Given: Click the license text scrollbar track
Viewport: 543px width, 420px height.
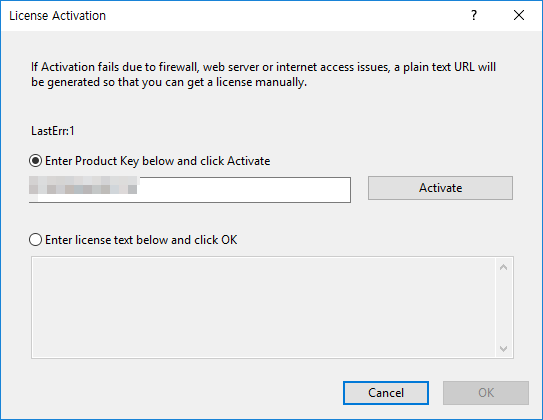Looking at the screenshot, I should 504,308.
